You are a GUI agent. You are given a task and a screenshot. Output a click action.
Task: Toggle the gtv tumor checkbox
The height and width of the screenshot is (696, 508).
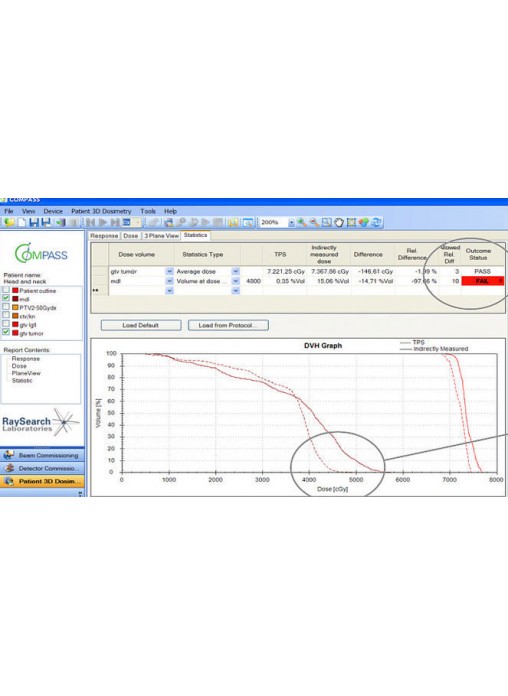[6, 332]
